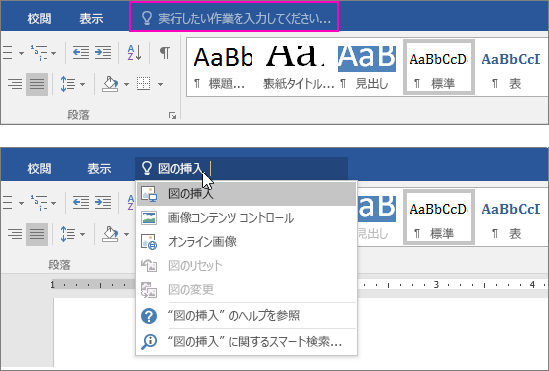Screen dimensions: 549x371
Task: Decrease indent in the lower ribbon
Action: [x=81, y=202]
